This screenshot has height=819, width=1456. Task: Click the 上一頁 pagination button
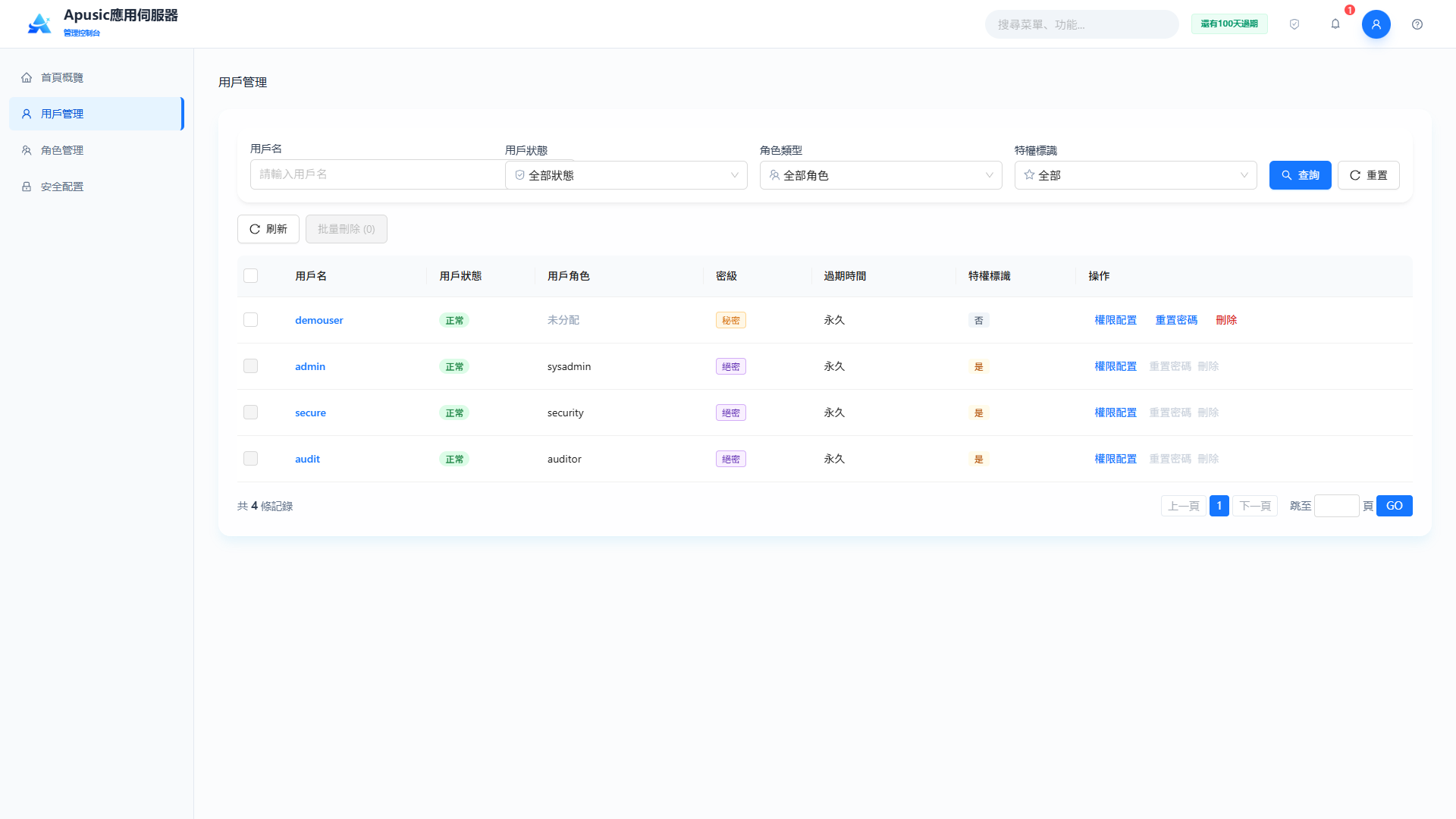point(1184,506)
